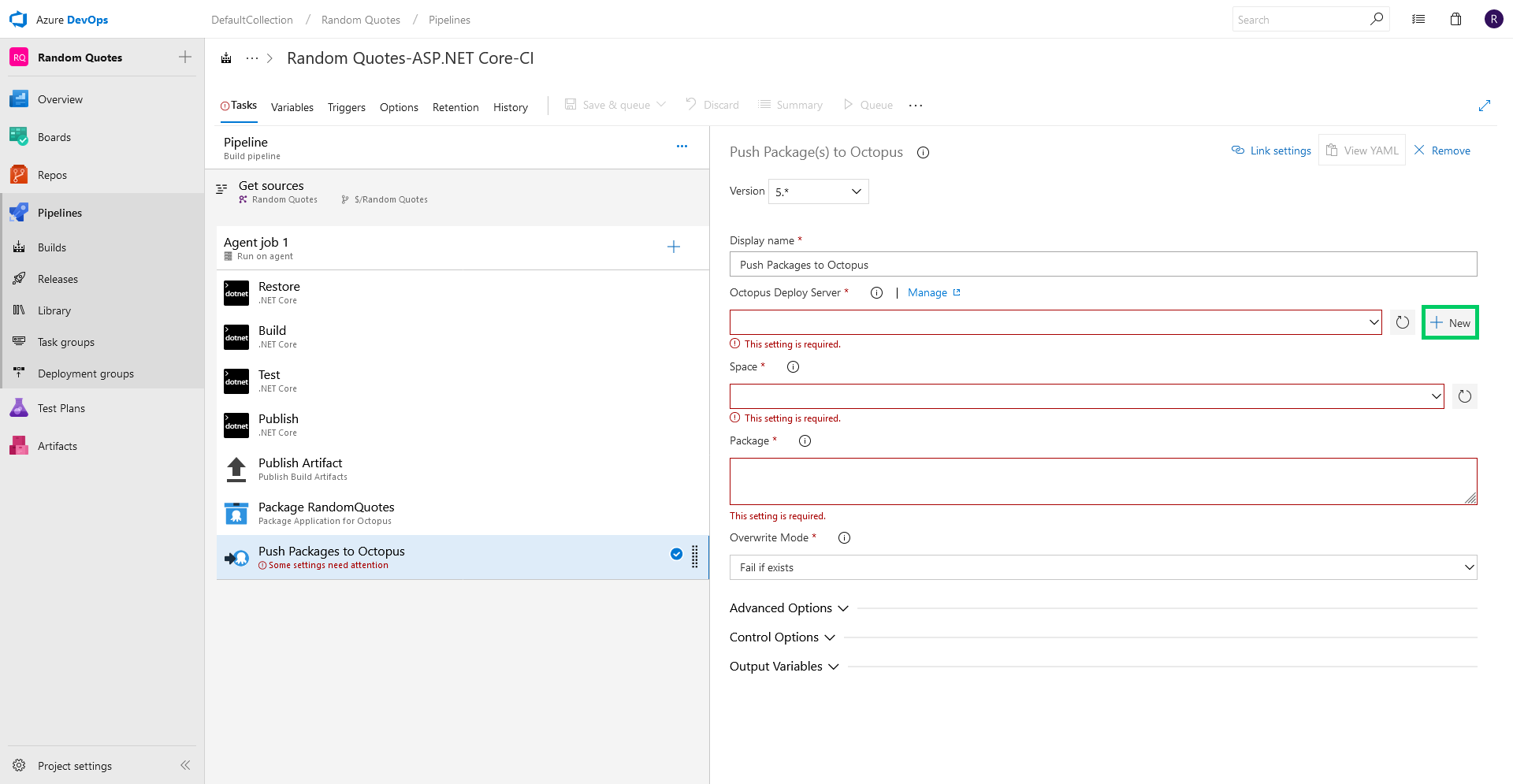
Task: Open the user profile avatar R
Action: 1493,20
